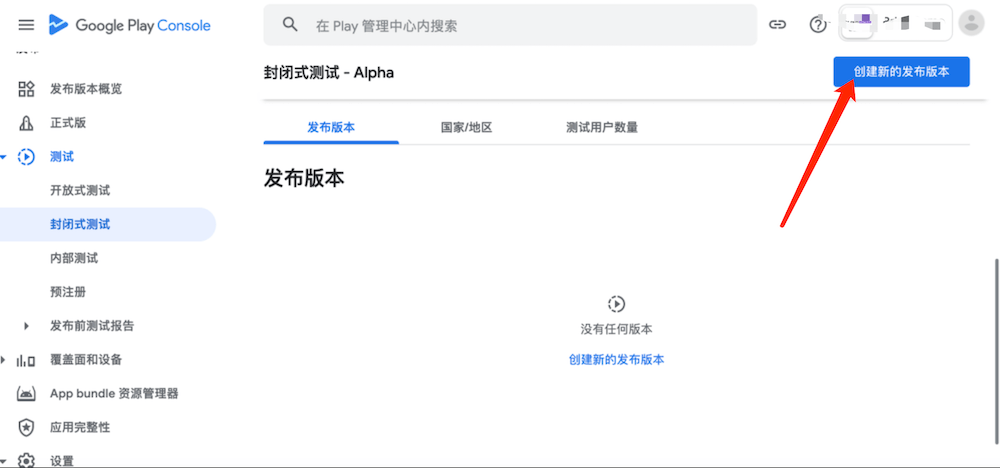Click the 正式版 production icon
This screenshot has height=468, width=1000.
pyautogui.click(x=27, y=123)
